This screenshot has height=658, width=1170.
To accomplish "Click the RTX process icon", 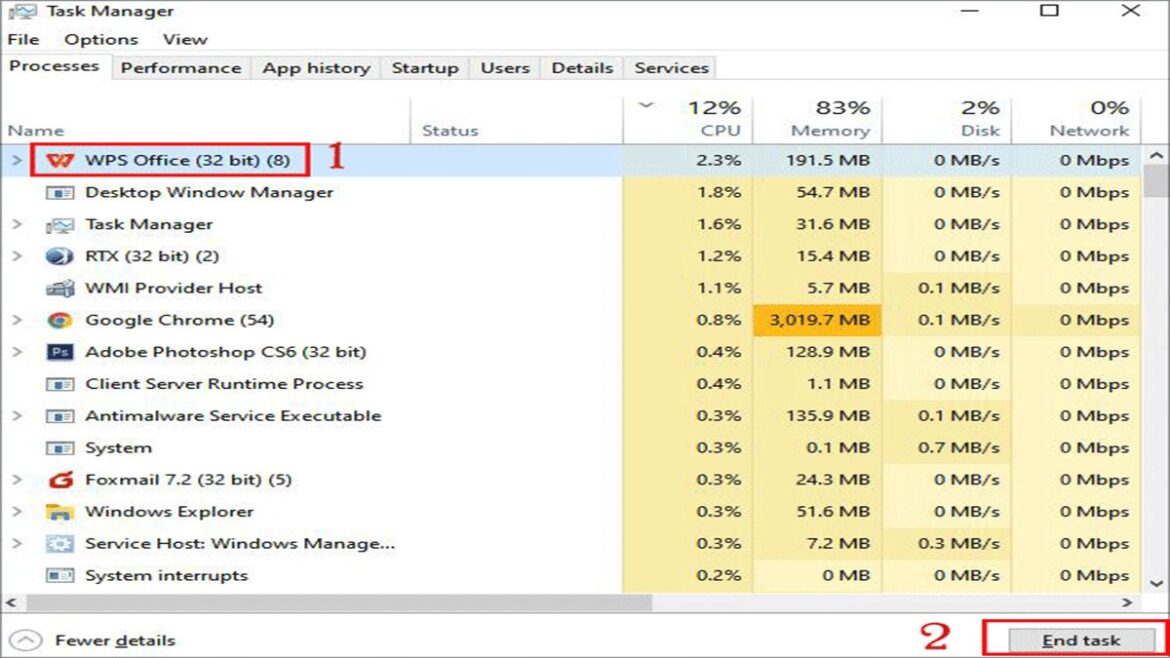I will pos(60,256).
